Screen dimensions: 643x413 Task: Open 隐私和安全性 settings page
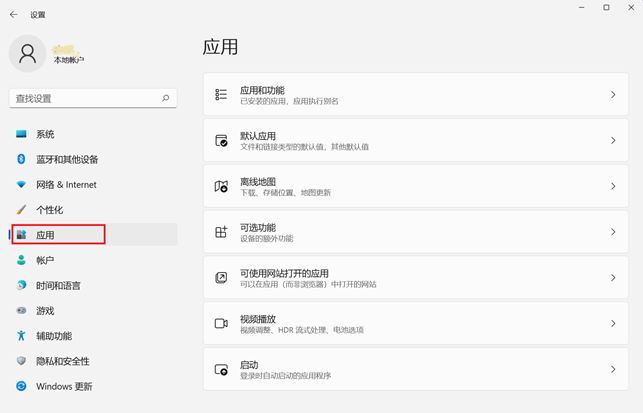click(x=62, y=361)
